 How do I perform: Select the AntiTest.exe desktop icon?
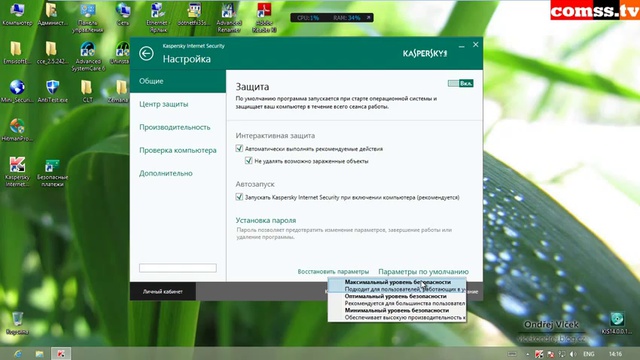click(52, 91)
